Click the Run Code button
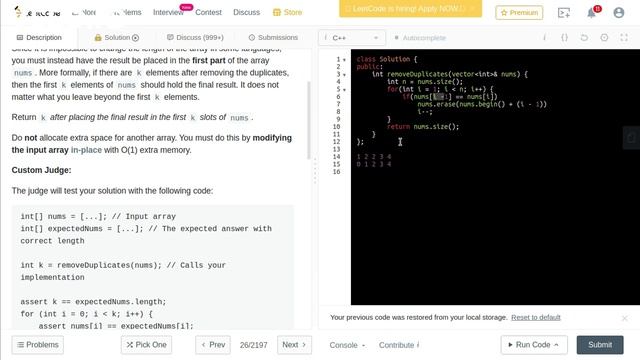Screen dimensions: 640x360 click(534, 345)
